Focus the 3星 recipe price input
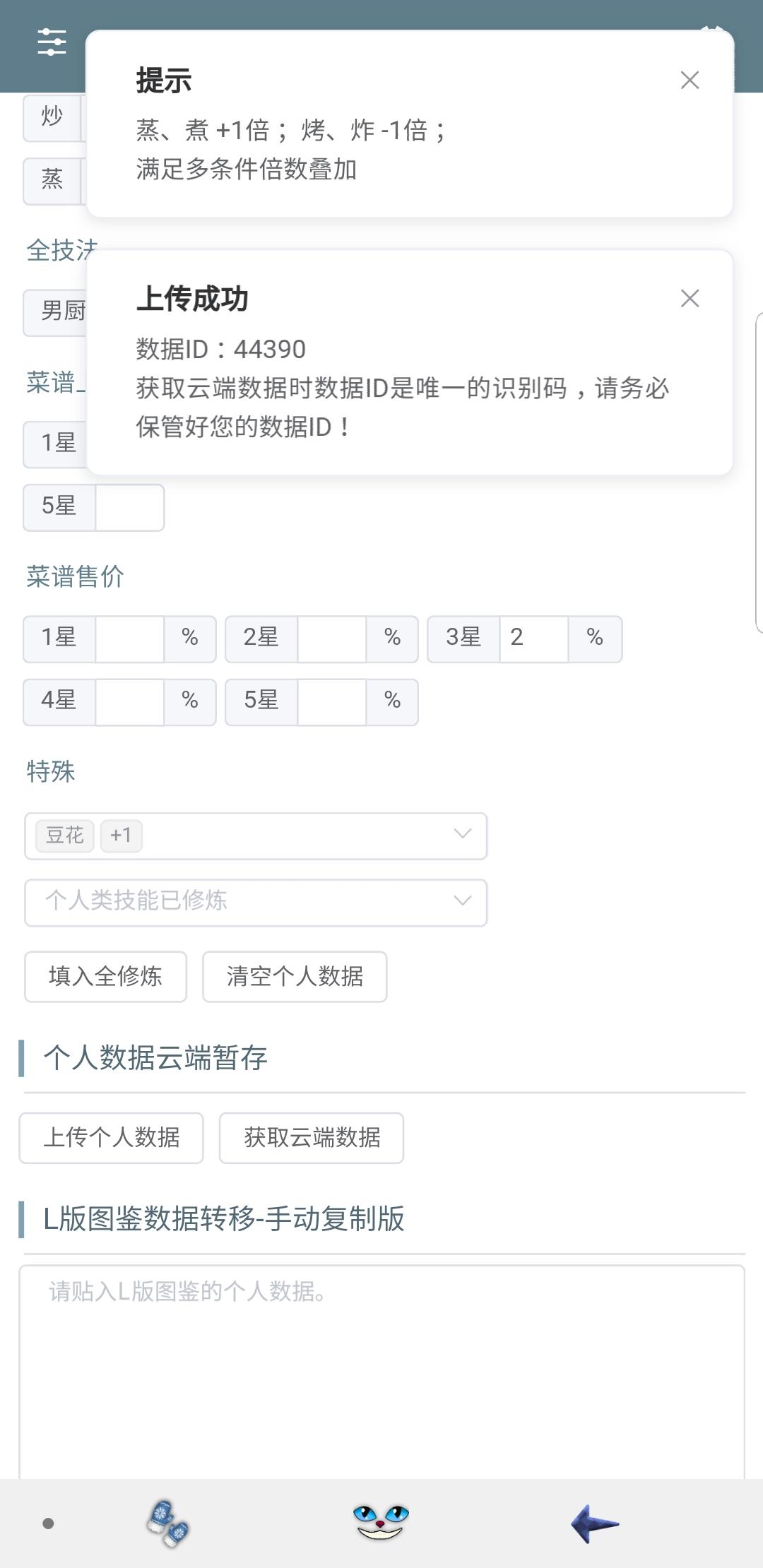Viewport: 763px width, 1568px height. (x=533, y=639)
